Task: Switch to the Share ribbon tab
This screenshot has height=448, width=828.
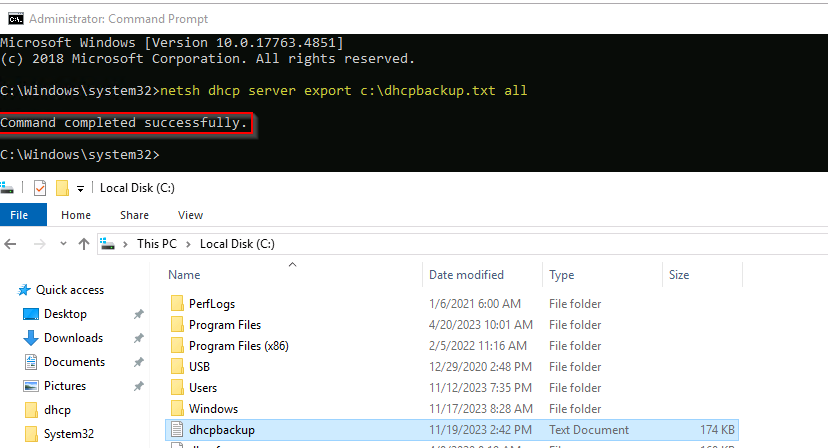Action: [134, 215]
